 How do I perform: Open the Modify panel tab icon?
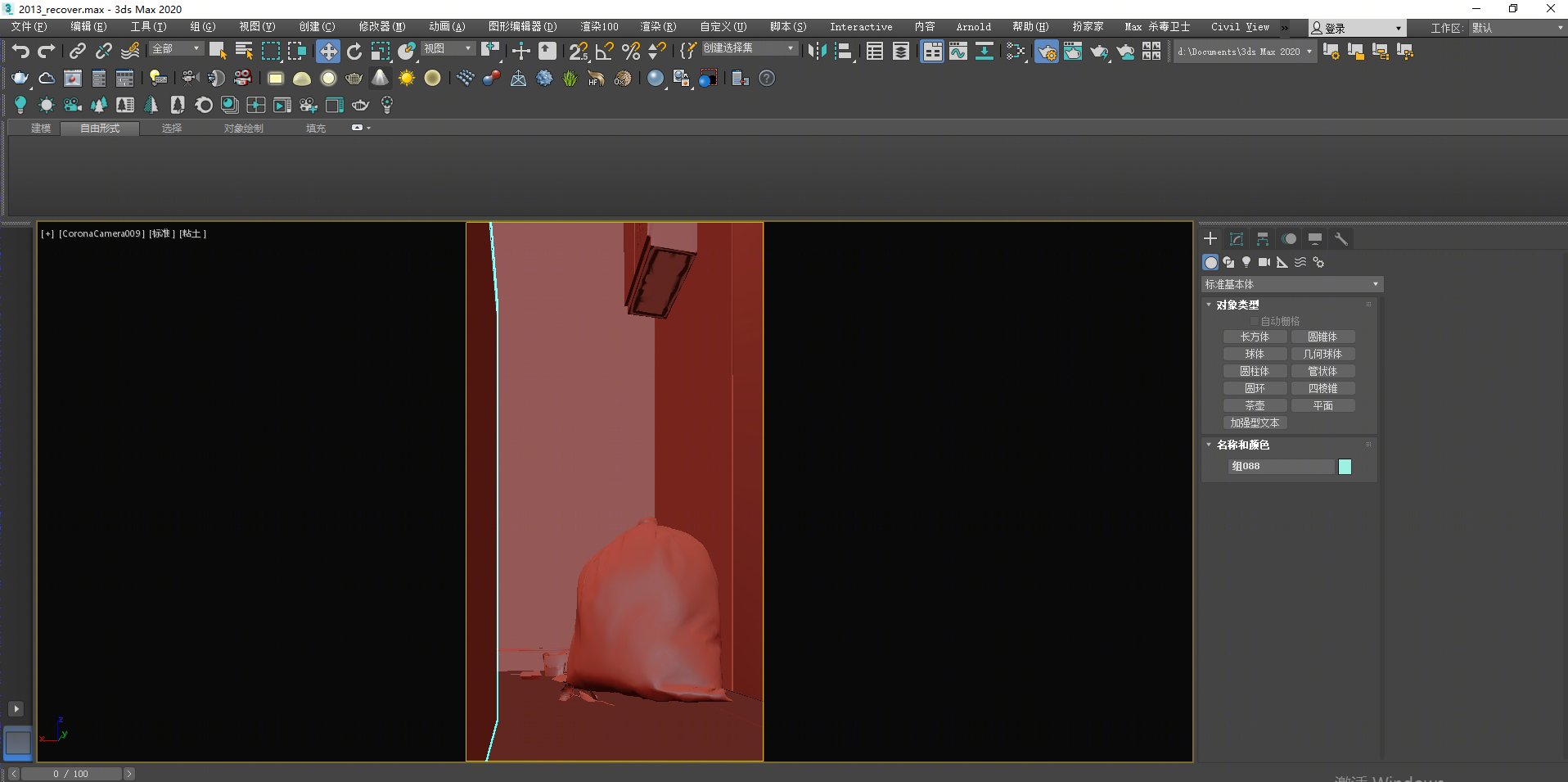pos(1237,239)
